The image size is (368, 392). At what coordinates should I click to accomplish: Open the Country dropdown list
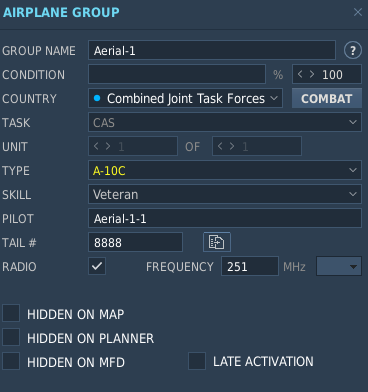pyautogui.click(x=185, y=98)
